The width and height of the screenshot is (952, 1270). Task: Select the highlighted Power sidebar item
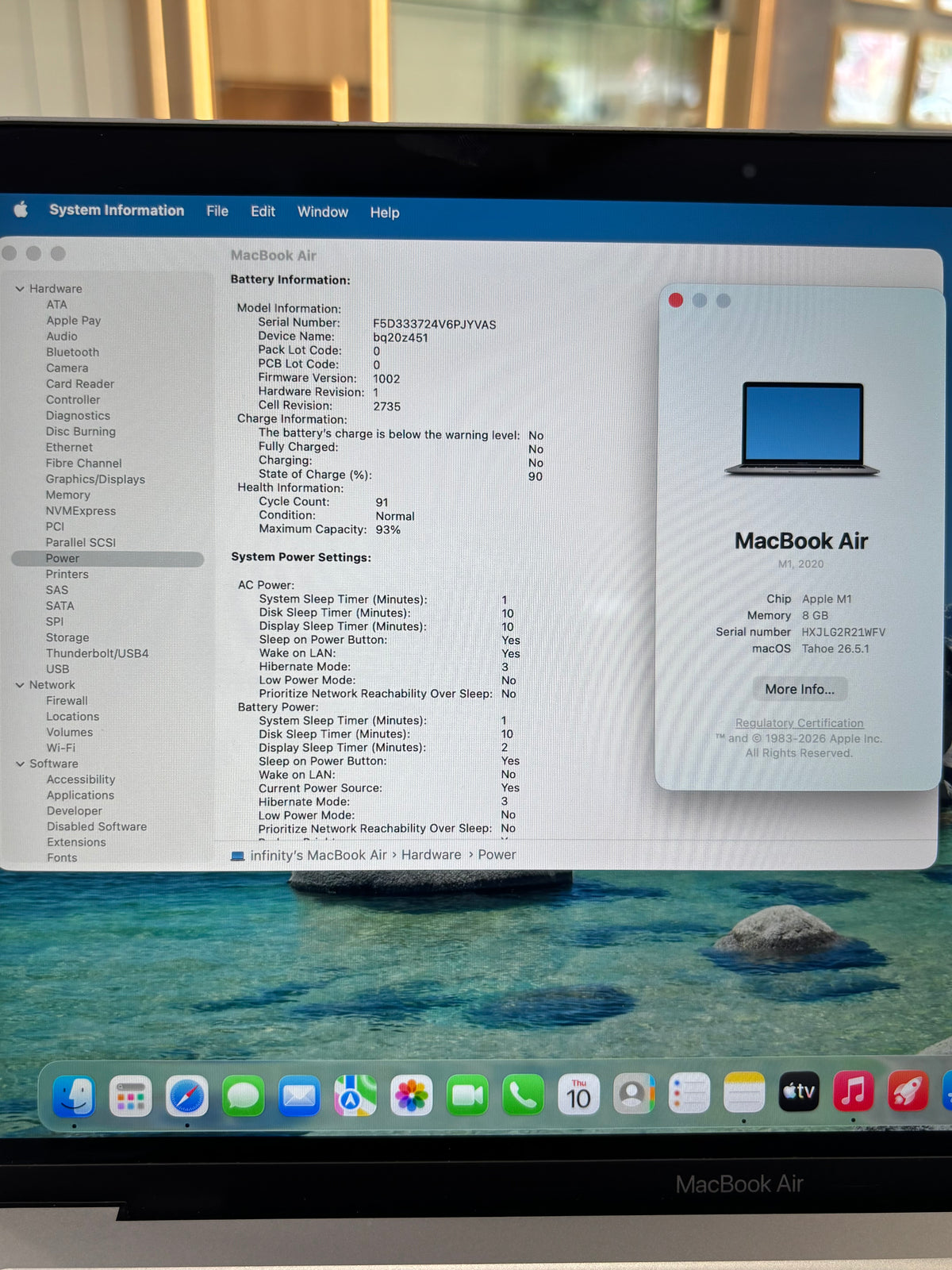coord(108,559)
